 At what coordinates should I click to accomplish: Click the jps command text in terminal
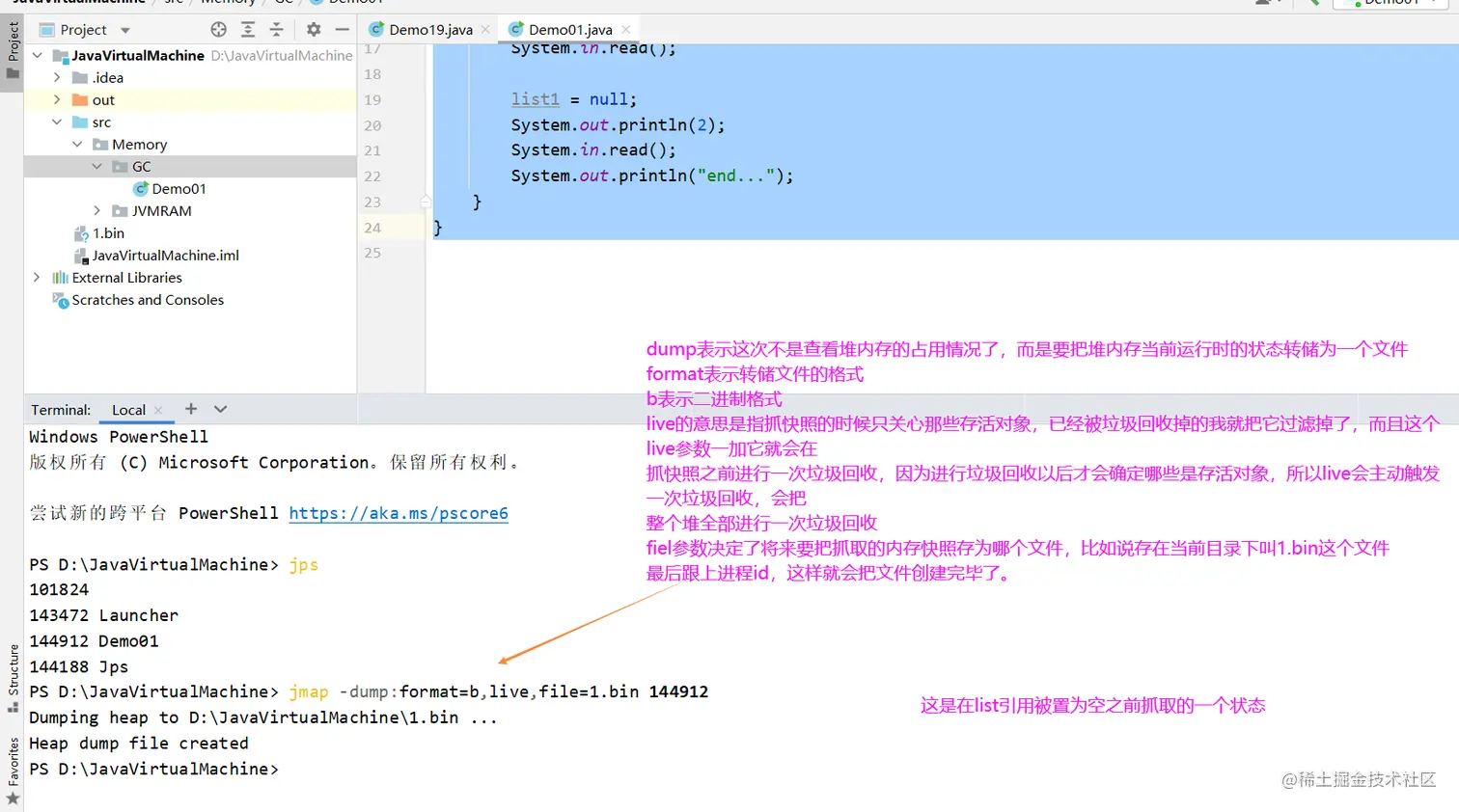point(303,565)
